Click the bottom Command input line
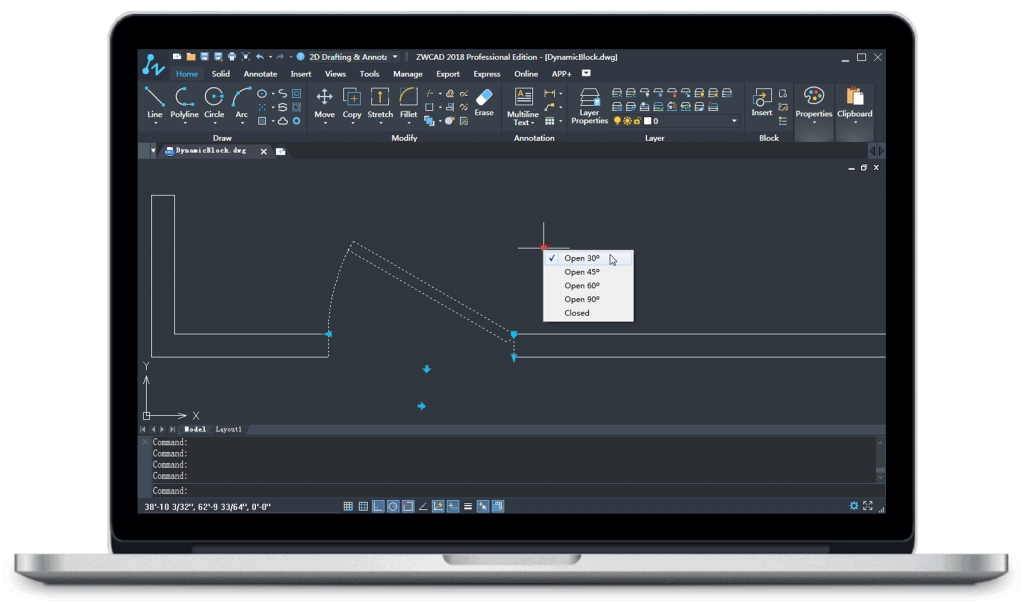 [x=500, y=491]
